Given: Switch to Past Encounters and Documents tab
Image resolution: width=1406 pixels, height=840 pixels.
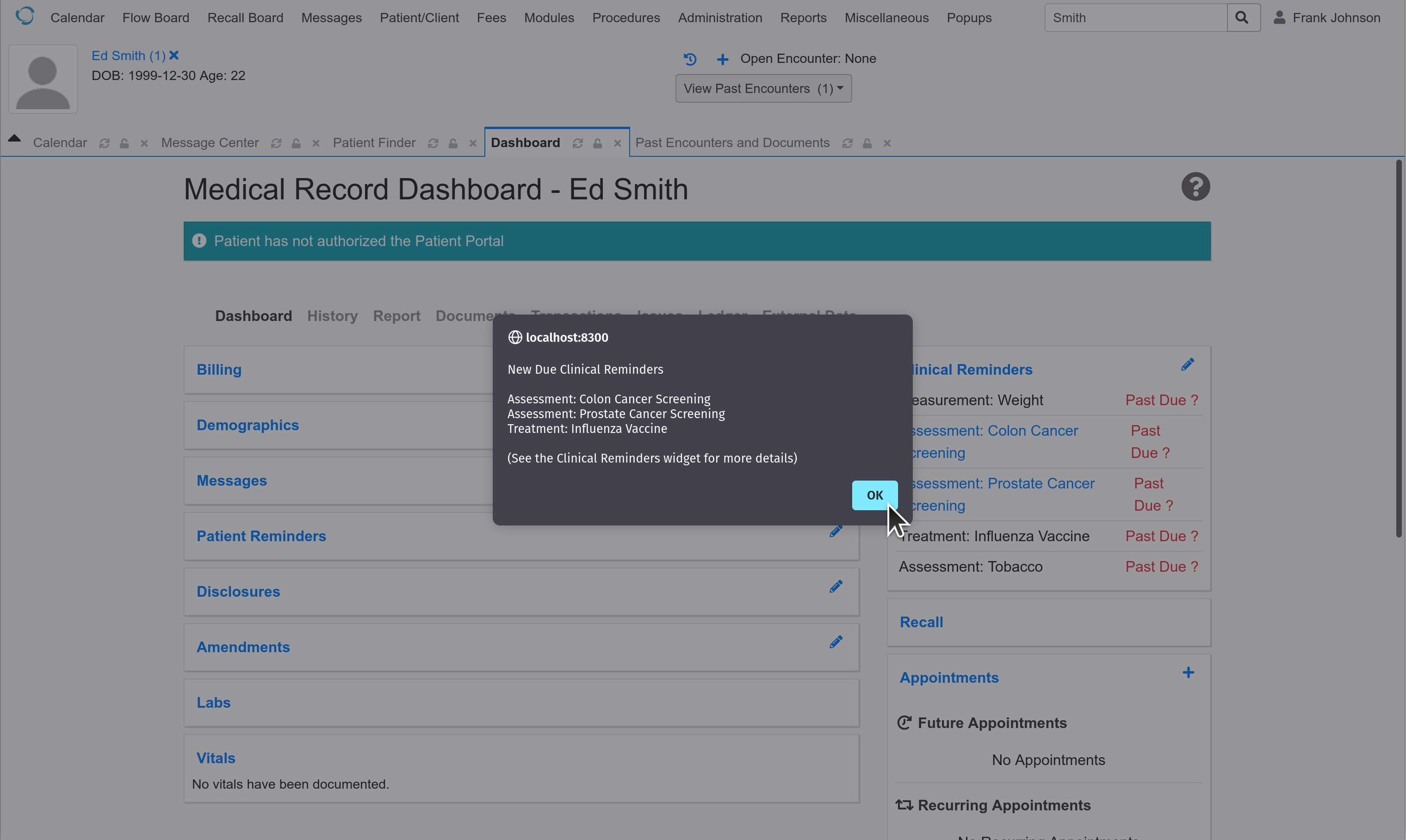Looking at the screenshot, I should click(732, 142).
